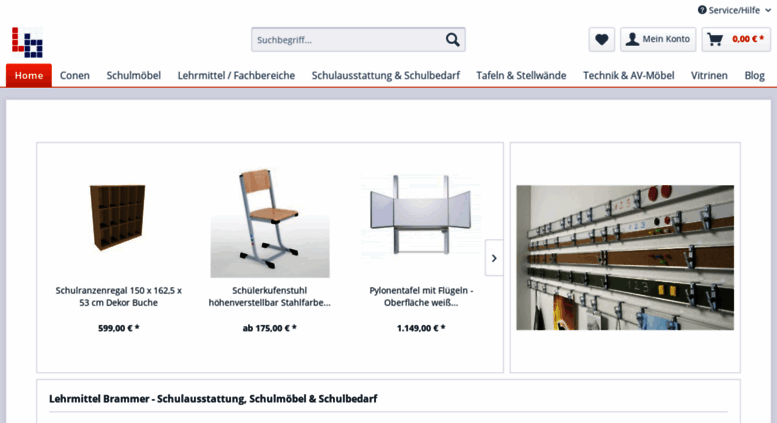The image size is (777, 423).
Task: Open the shopping cart icon
Action: [715, 39]
